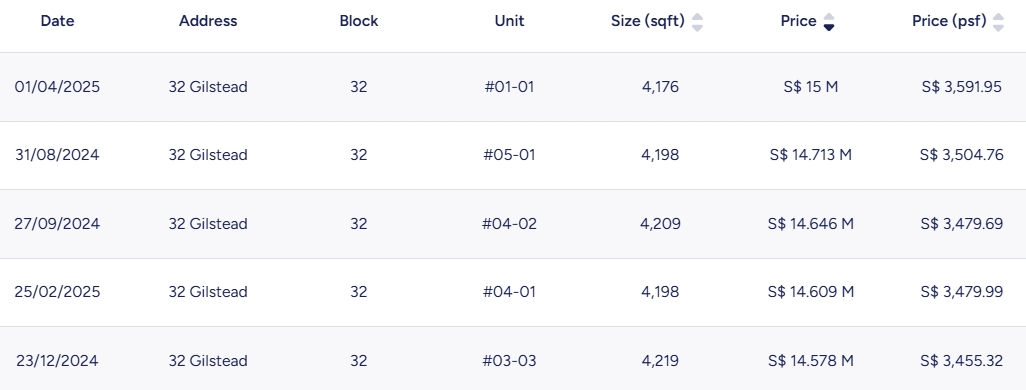Click the 4,219 sqft size cell
Image resolution: width=1026 pixels, height=390 pixels.
coord(660,361)
